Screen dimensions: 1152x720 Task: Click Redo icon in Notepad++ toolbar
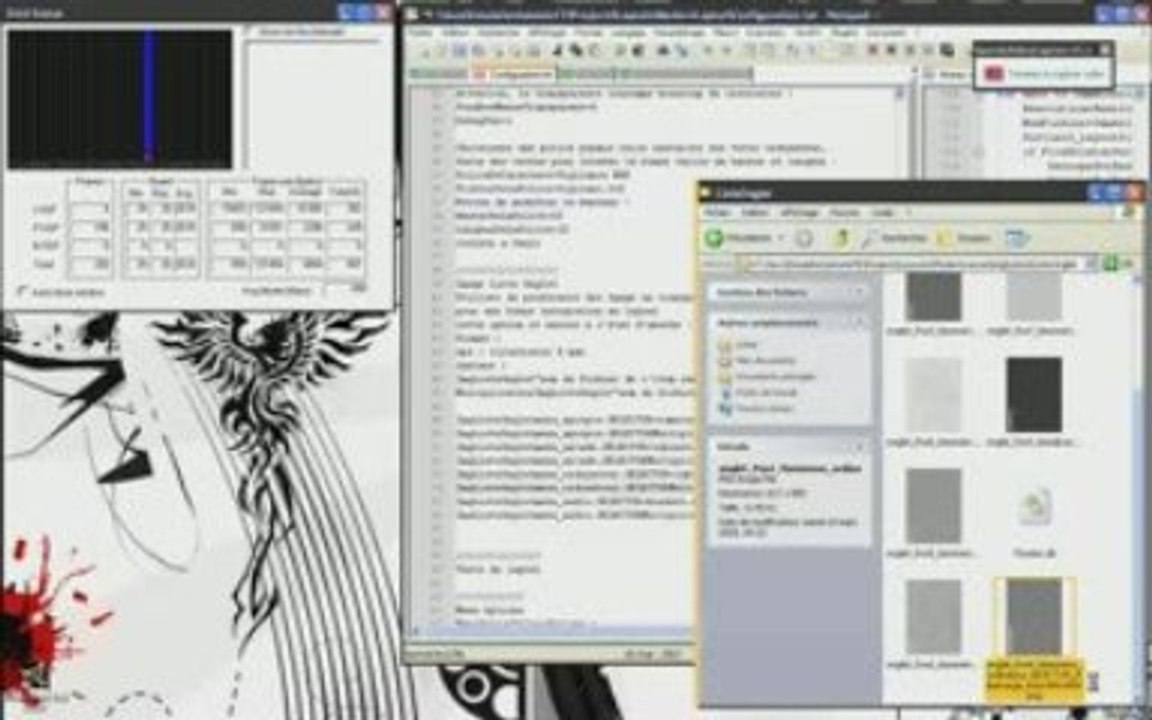[x=638, y=50]
